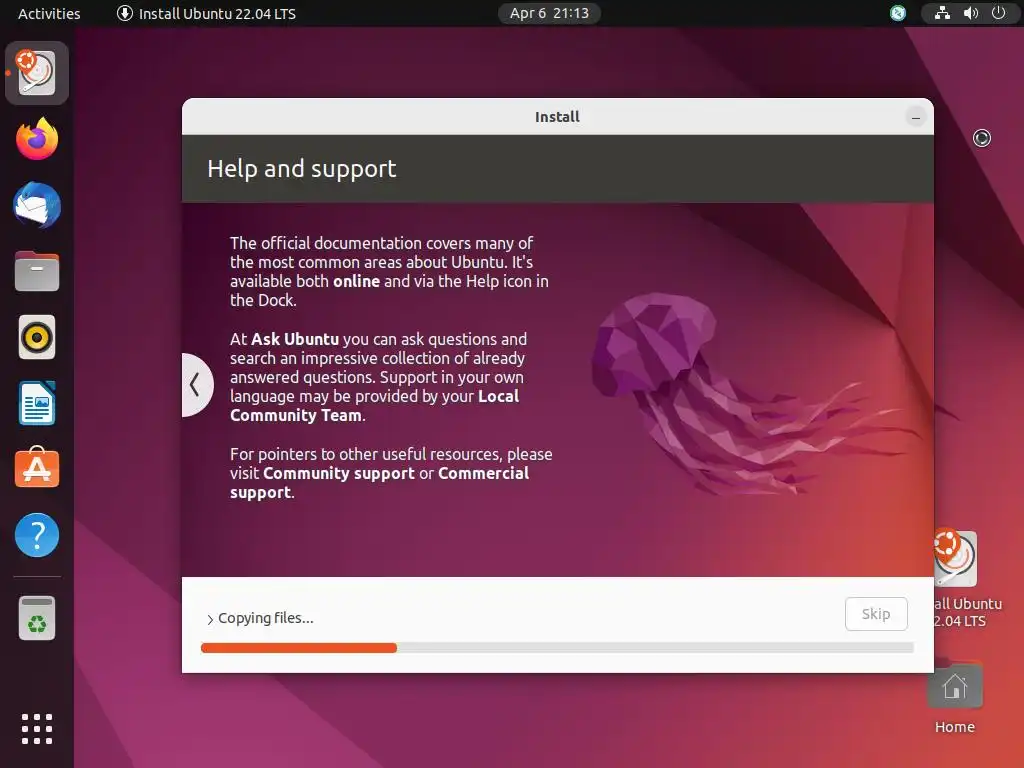Image resolution: width=1024 pixels, height=768 pixels.
Task: Click the 'Install' window title
Action: [x=557, y=117]
